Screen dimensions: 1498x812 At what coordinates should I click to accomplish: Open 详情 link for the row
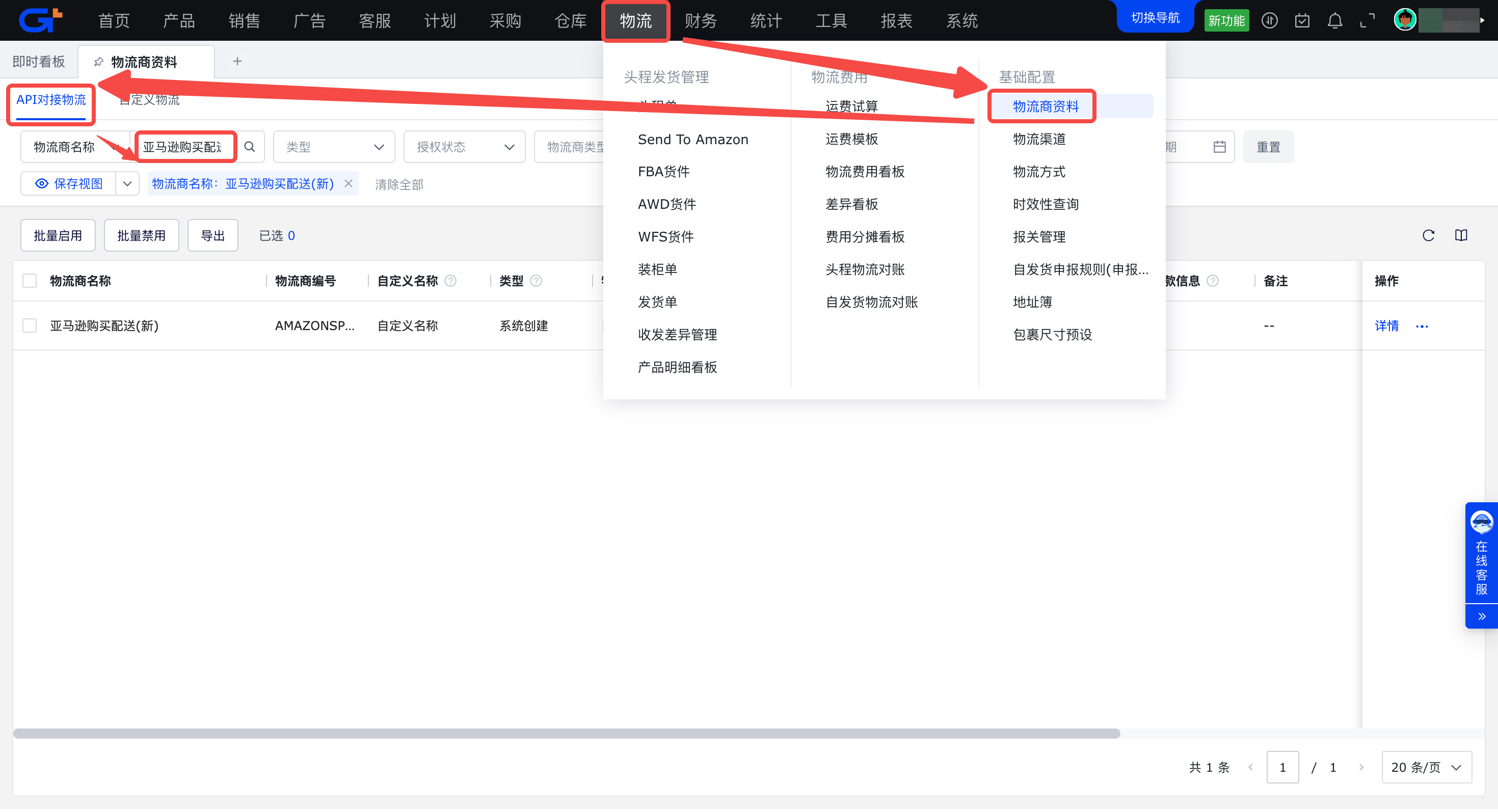tap(1386, 327)
